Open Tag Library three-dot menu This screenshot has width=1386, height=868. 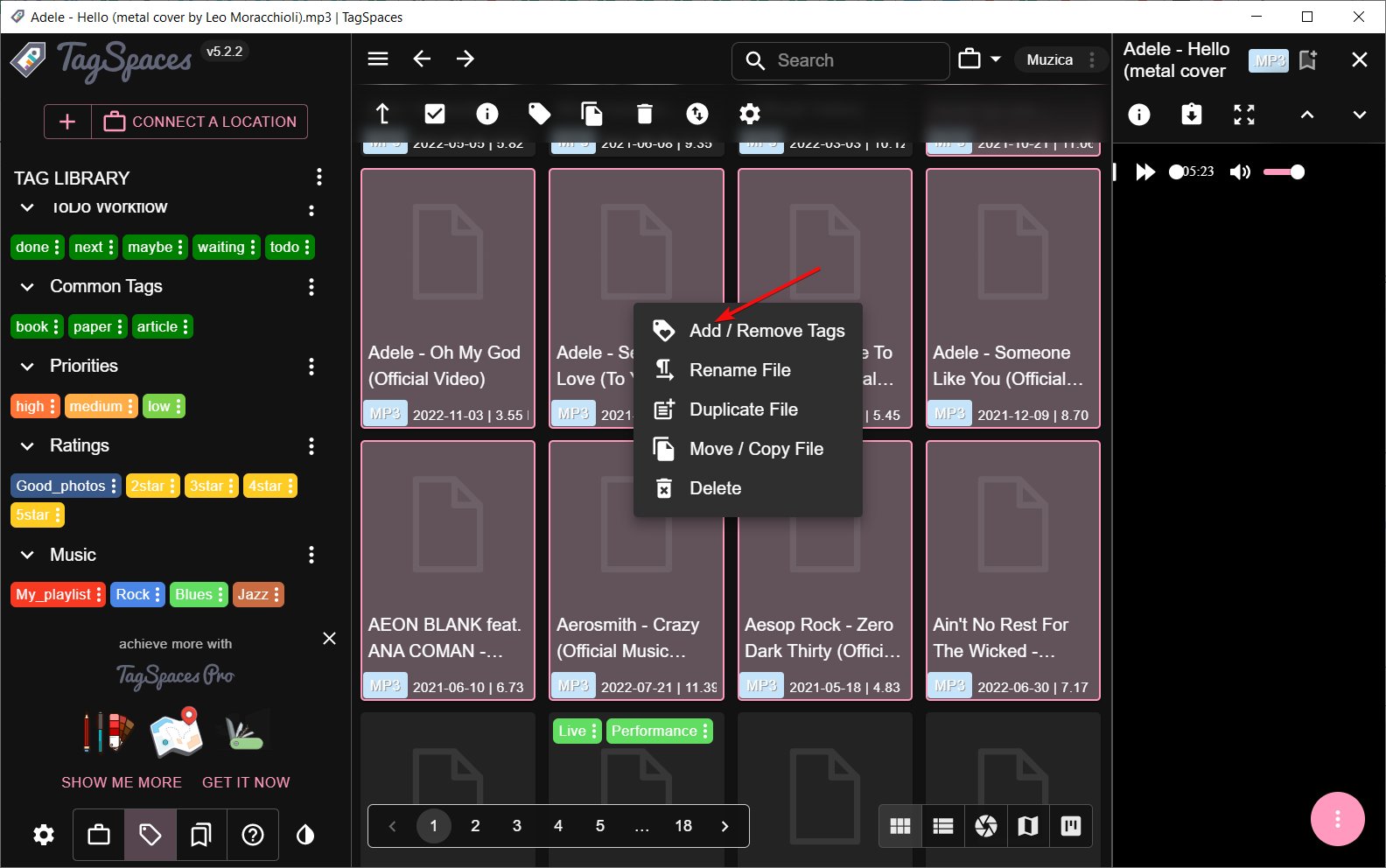(319, 178)
